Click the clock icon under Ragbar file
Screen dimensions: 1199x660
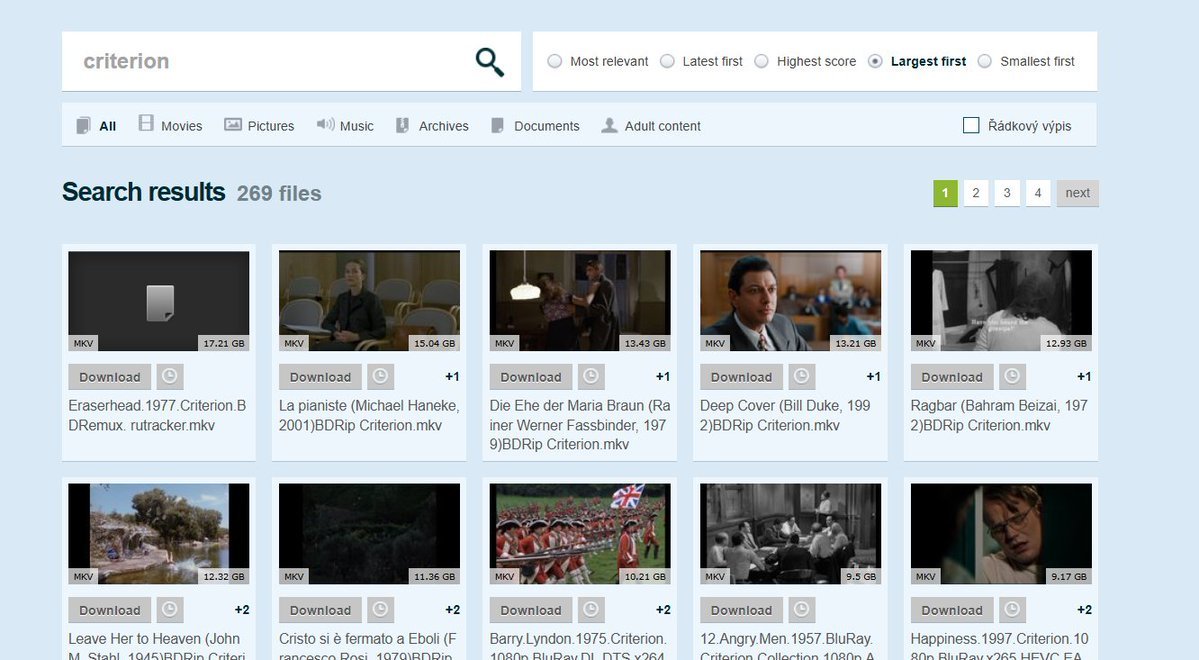tap(1013, 377)
